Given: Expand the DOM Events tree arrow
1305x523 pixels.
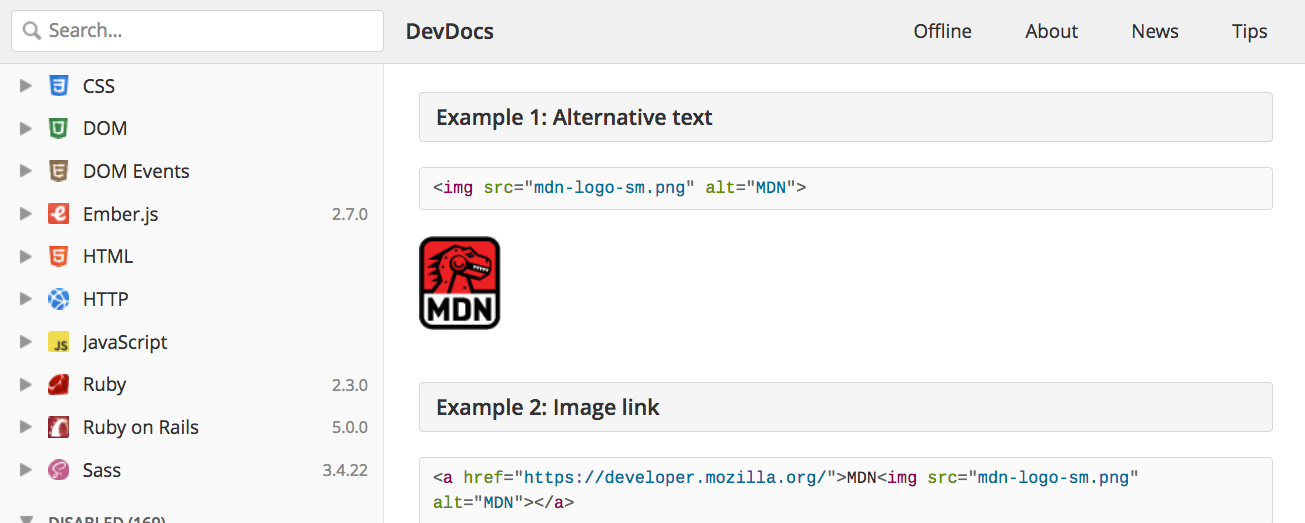Looking at the screenshot, I should (26, 171).
